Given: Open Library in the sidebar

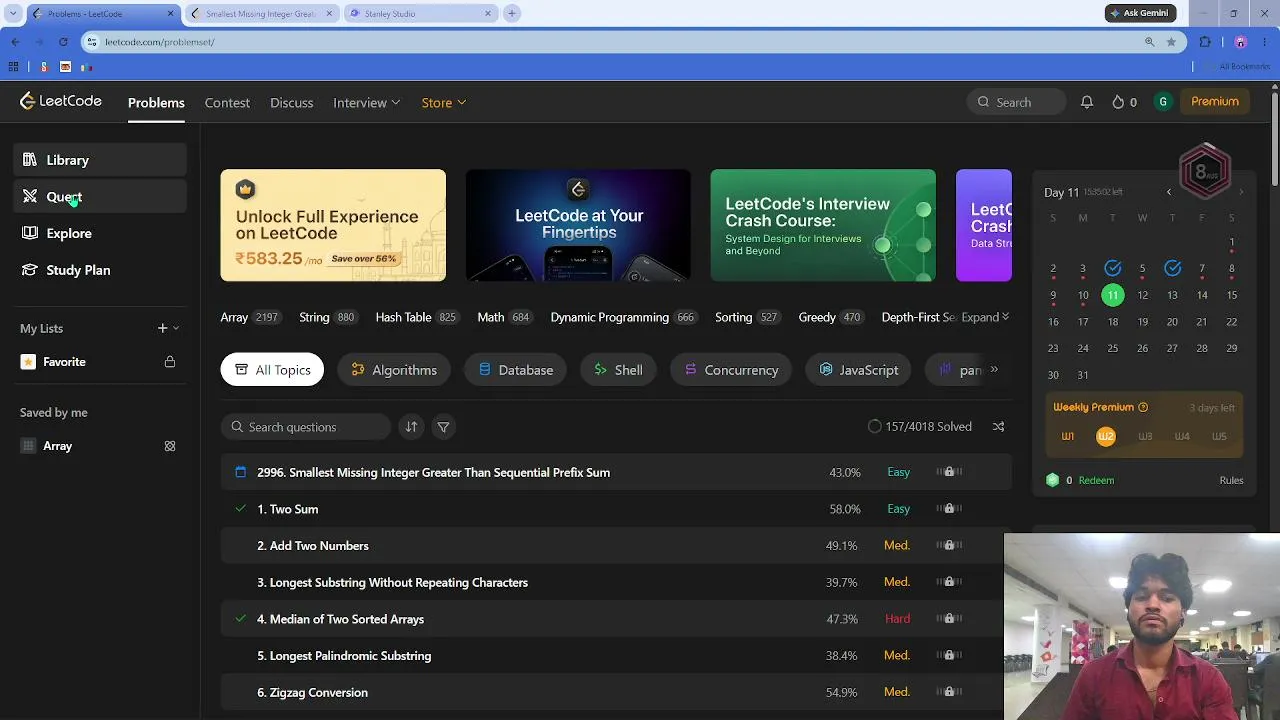Looking at the screenshot, I should [100, 160].
